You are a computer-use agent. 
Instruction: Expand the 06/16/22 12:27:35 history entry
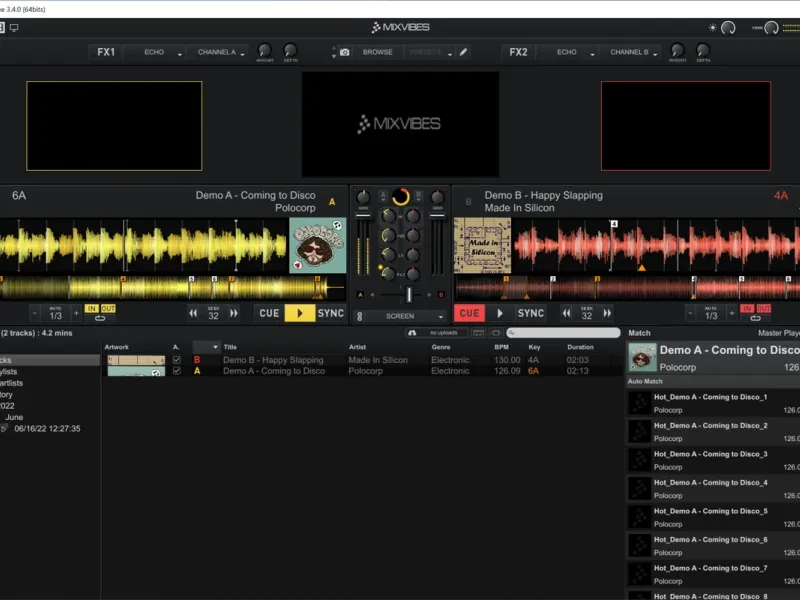click(x=4, y=429)
